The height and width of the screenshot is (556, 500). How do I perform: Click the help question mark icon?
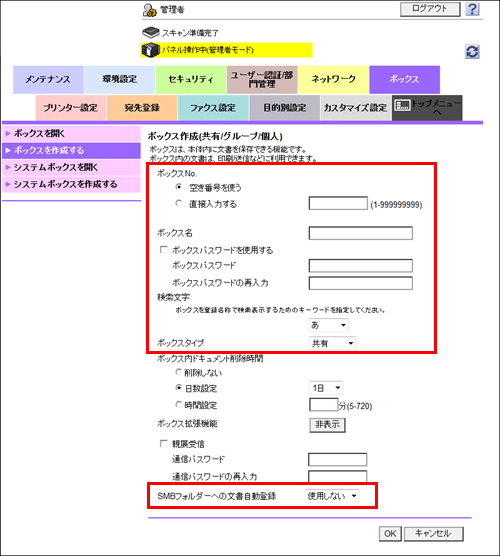472,9
